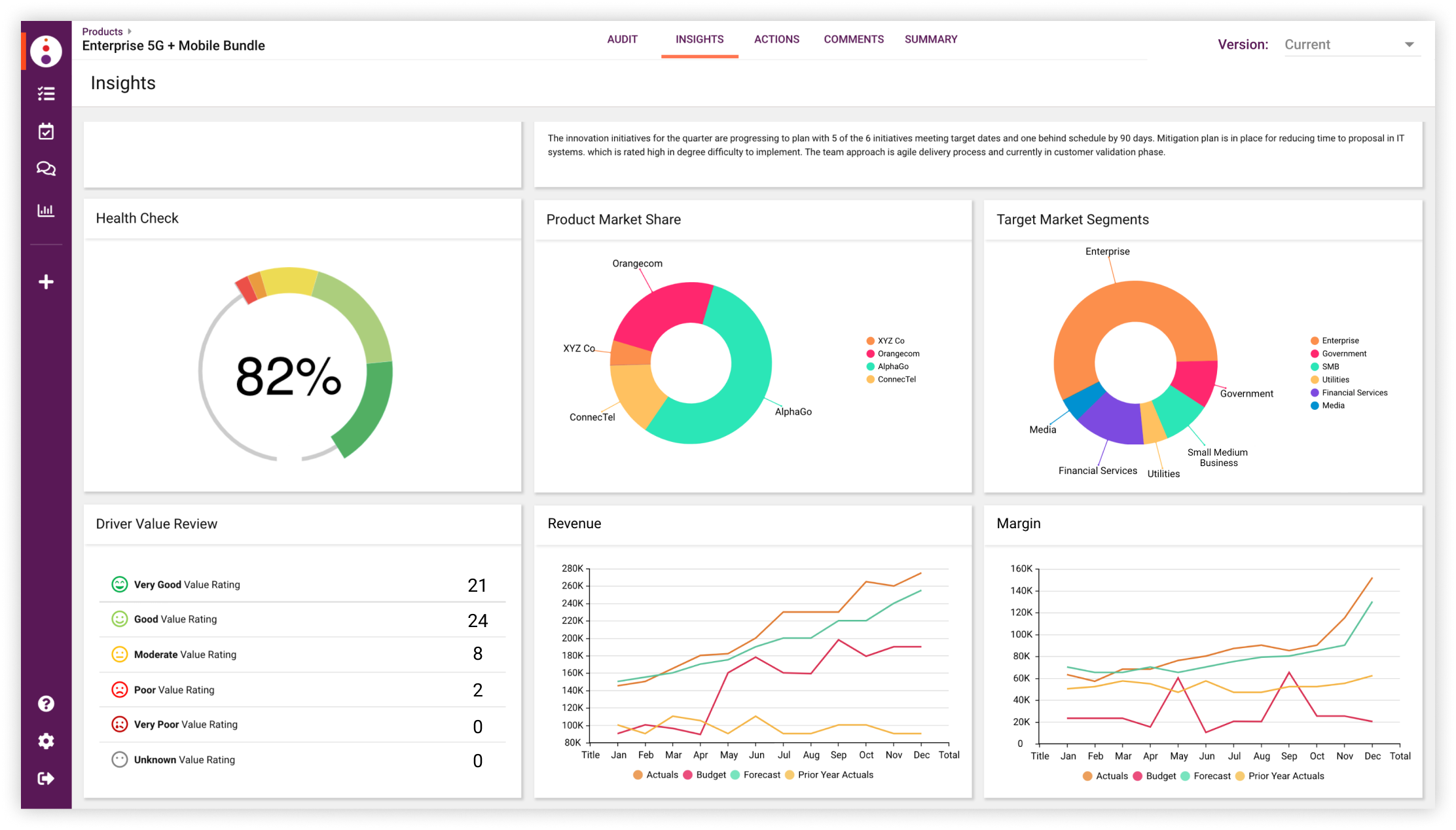
Task: Open help via the question mark icon
Action: pyautogui.click(x=46, y=704)
